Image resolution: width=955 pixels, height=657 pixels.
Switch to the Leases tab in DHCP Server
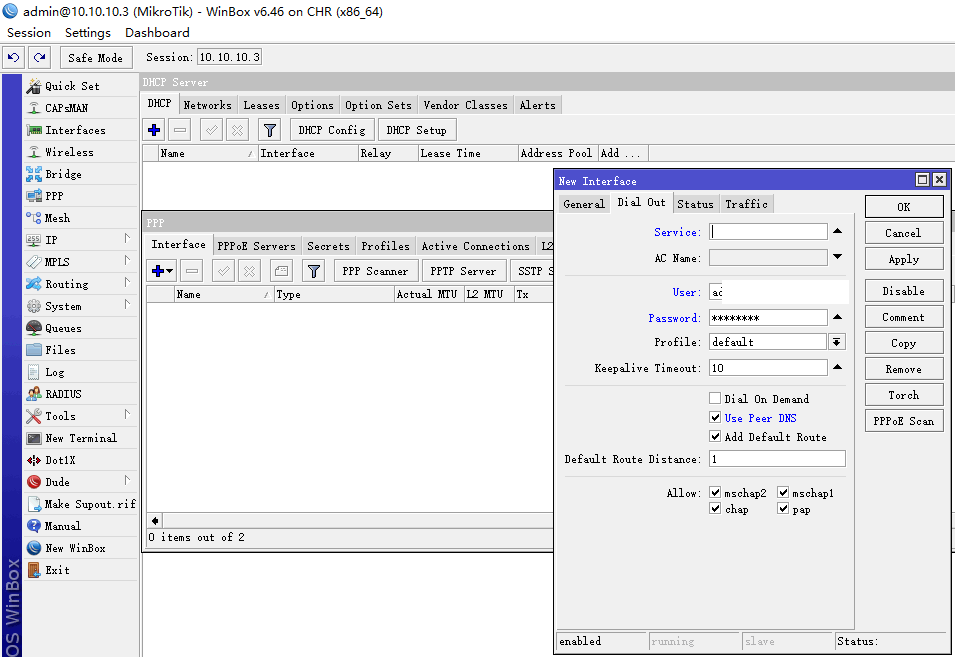tap(261, 105)
